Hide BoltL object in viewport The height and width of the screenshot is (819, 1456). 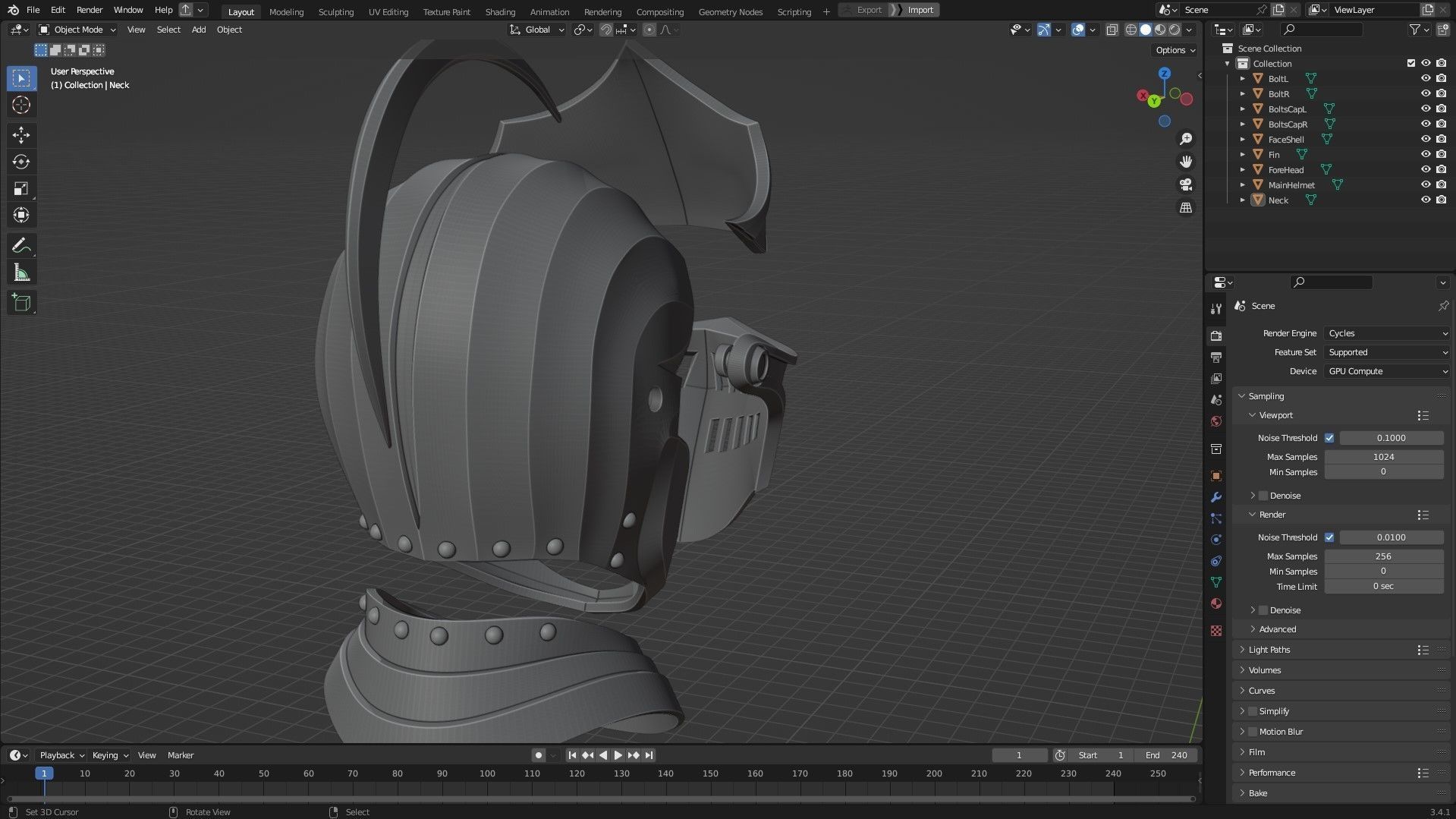pyautogui.click(x=1426, y=78)
